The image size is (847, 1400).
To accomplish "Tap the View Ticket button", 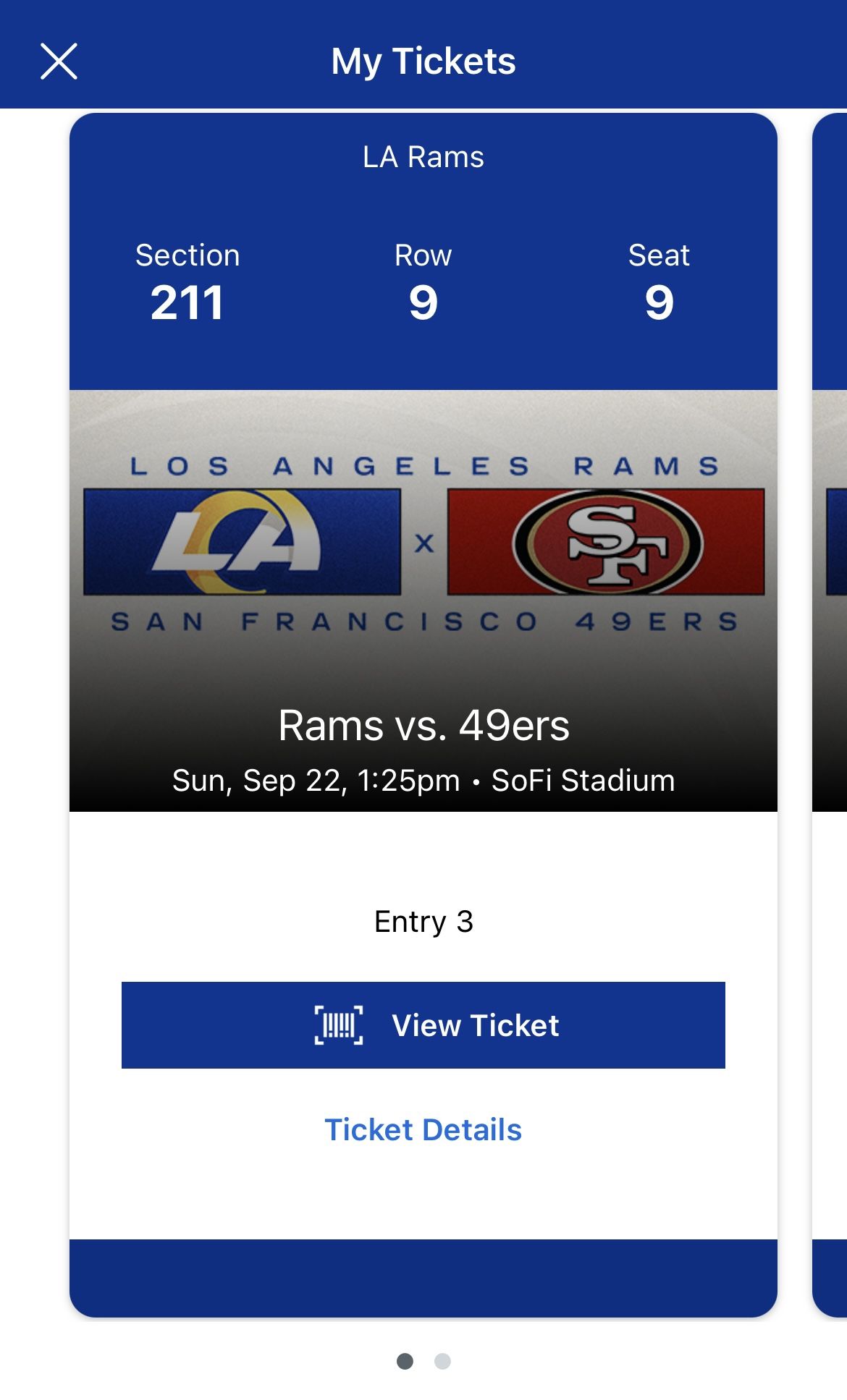I will pyautogui.click(x=423, y=1024).
